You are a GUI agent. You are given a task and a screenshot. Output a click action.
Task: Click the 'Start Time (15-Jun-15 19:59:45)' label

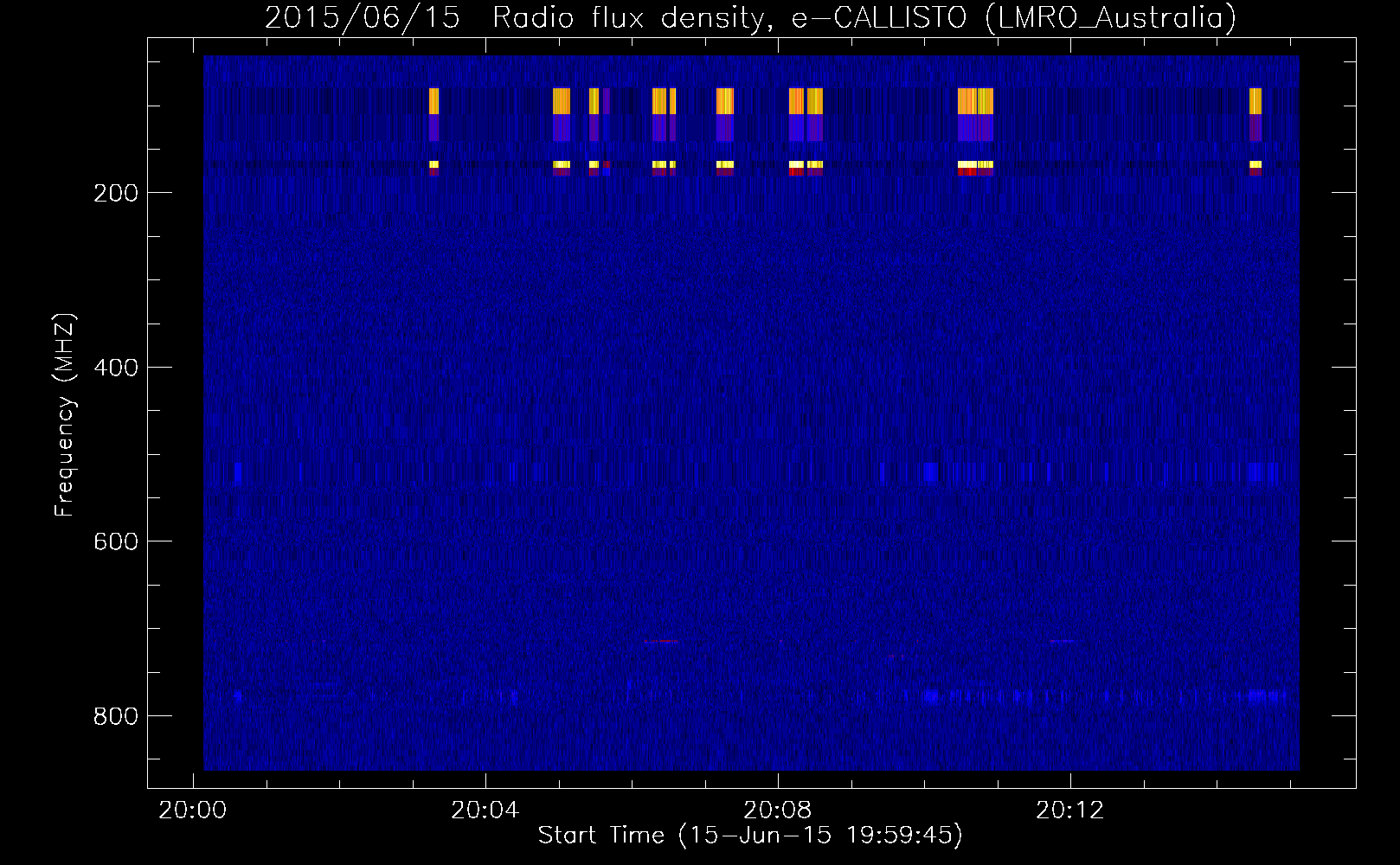tap(750, 835)
